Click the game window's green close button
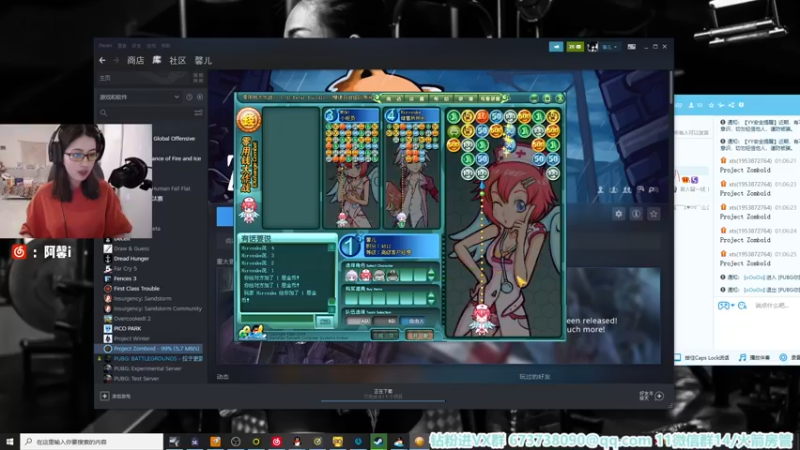800x450 pixels. point(560,98)
